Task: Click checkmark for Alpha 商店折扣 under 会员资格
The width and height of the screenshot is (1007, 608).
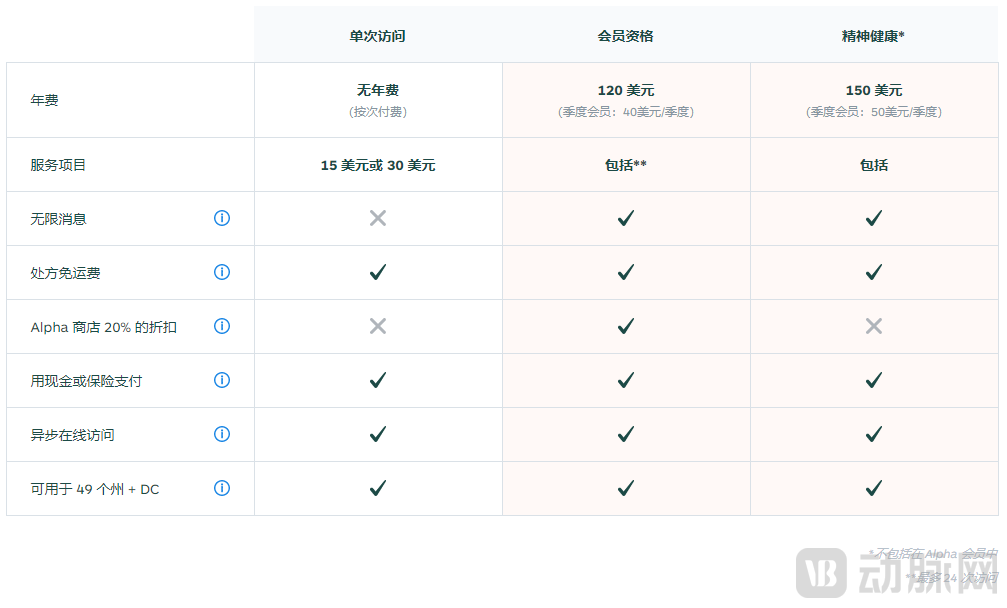Action: (626, 326)
